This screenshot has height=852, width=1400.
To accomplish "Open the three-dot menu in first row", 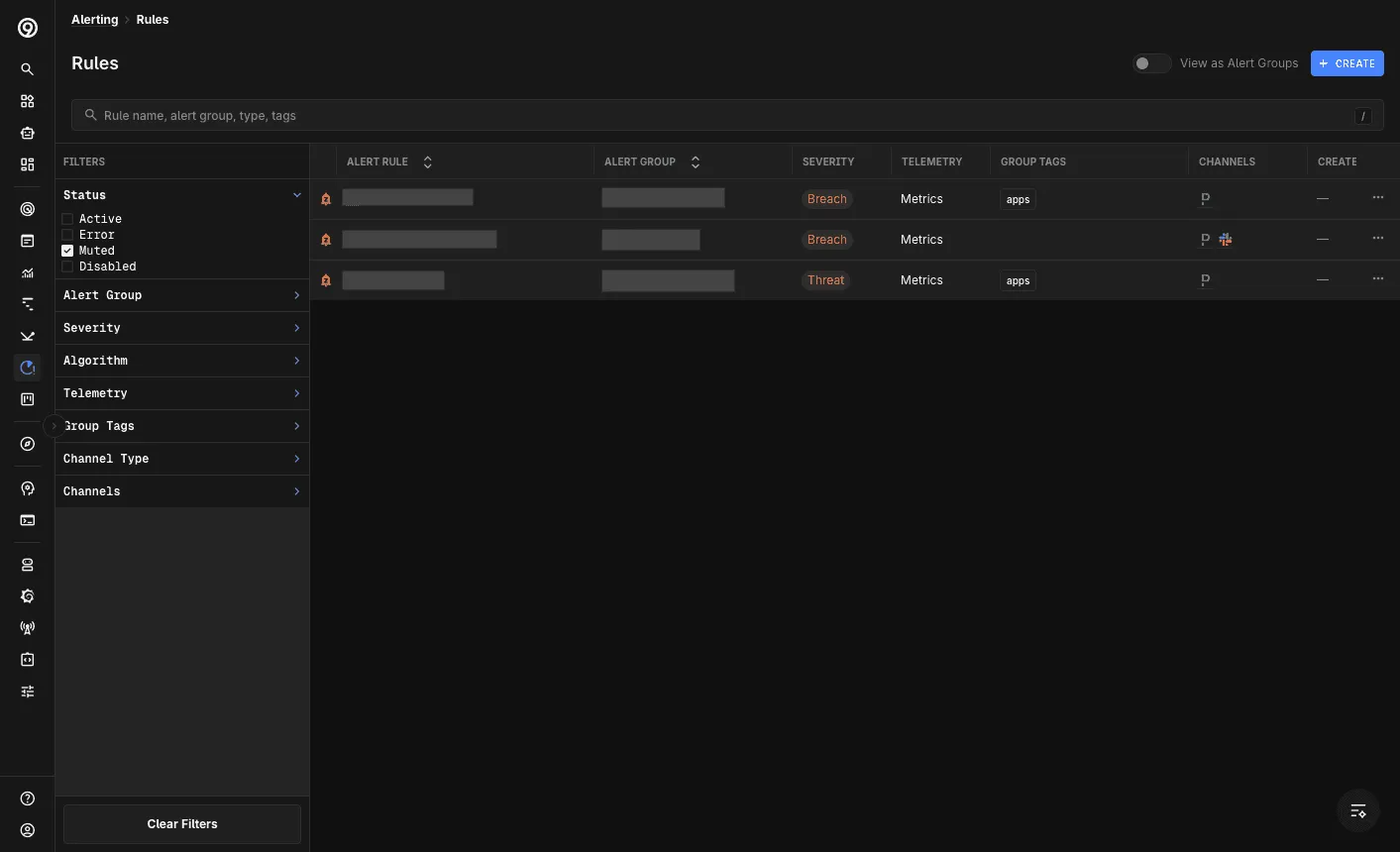I will (1378, 197).
